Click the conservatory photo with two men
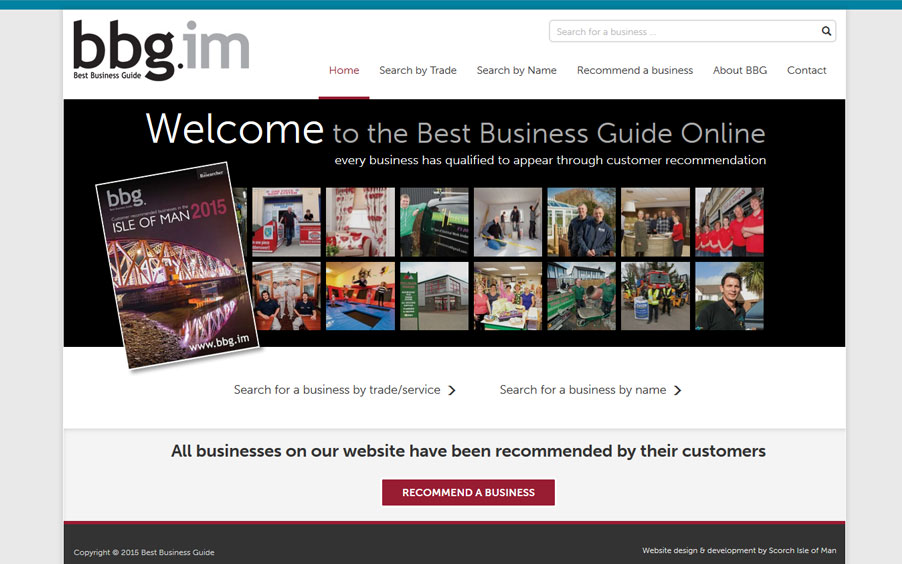This screenshot has height=564, width=902. [581, 222]
